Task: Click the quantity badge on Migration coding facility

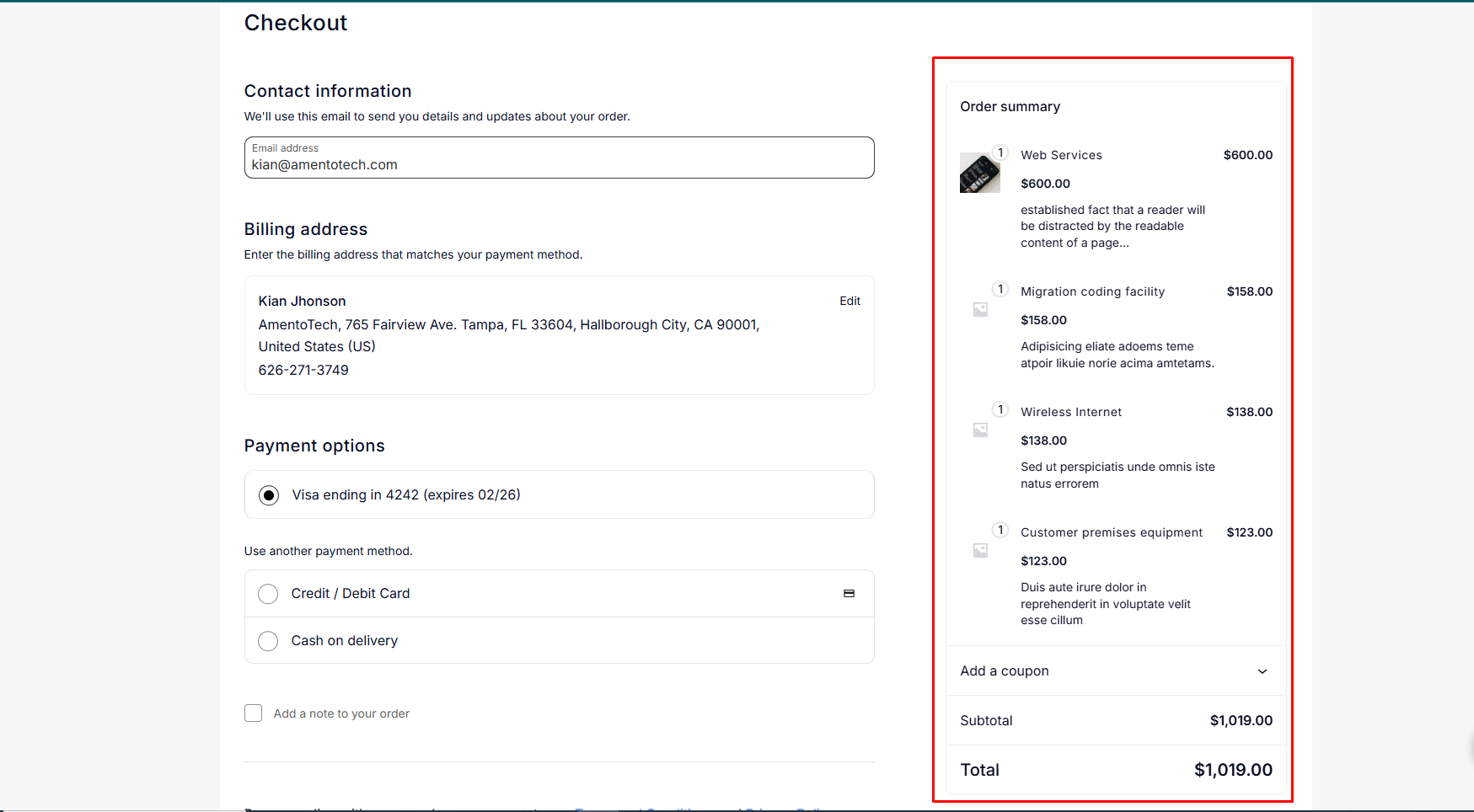Action: pyautogui.click(x=1000, y=289)
